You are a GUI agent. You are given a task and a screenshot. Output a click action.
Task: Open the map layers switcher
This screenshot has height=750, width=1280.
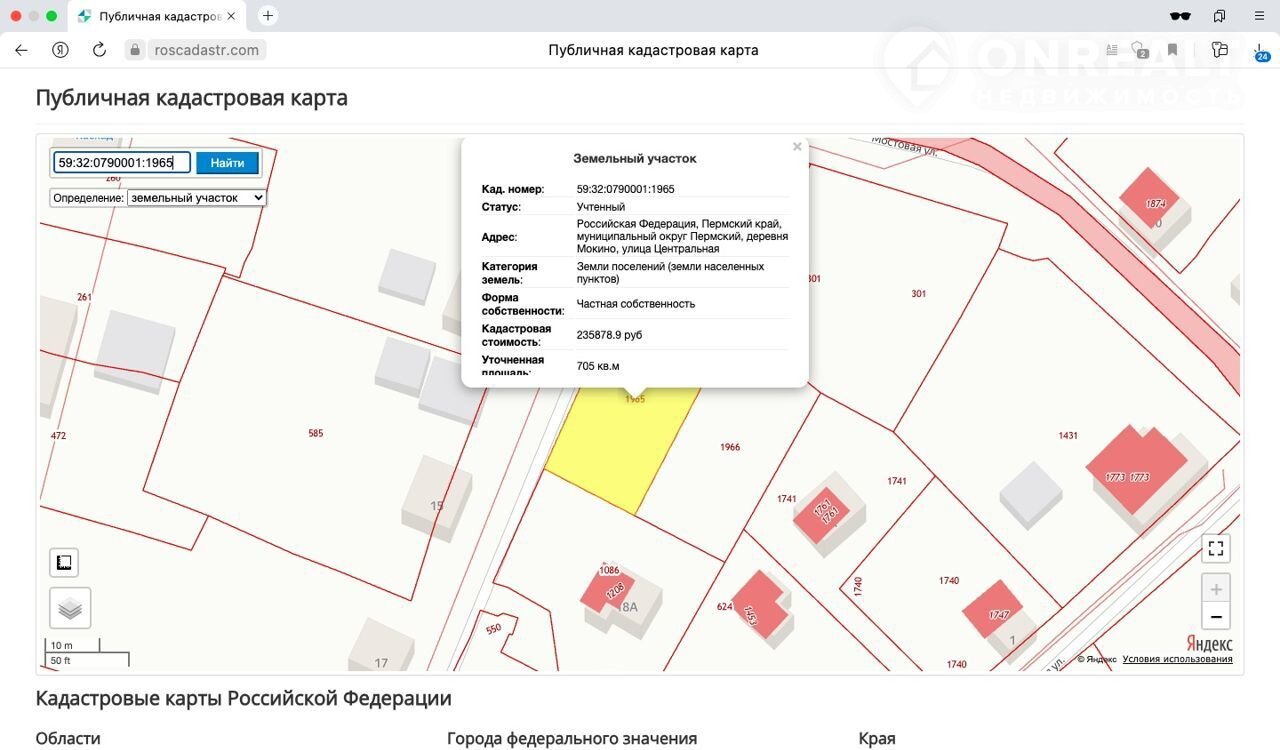[70, 608]
